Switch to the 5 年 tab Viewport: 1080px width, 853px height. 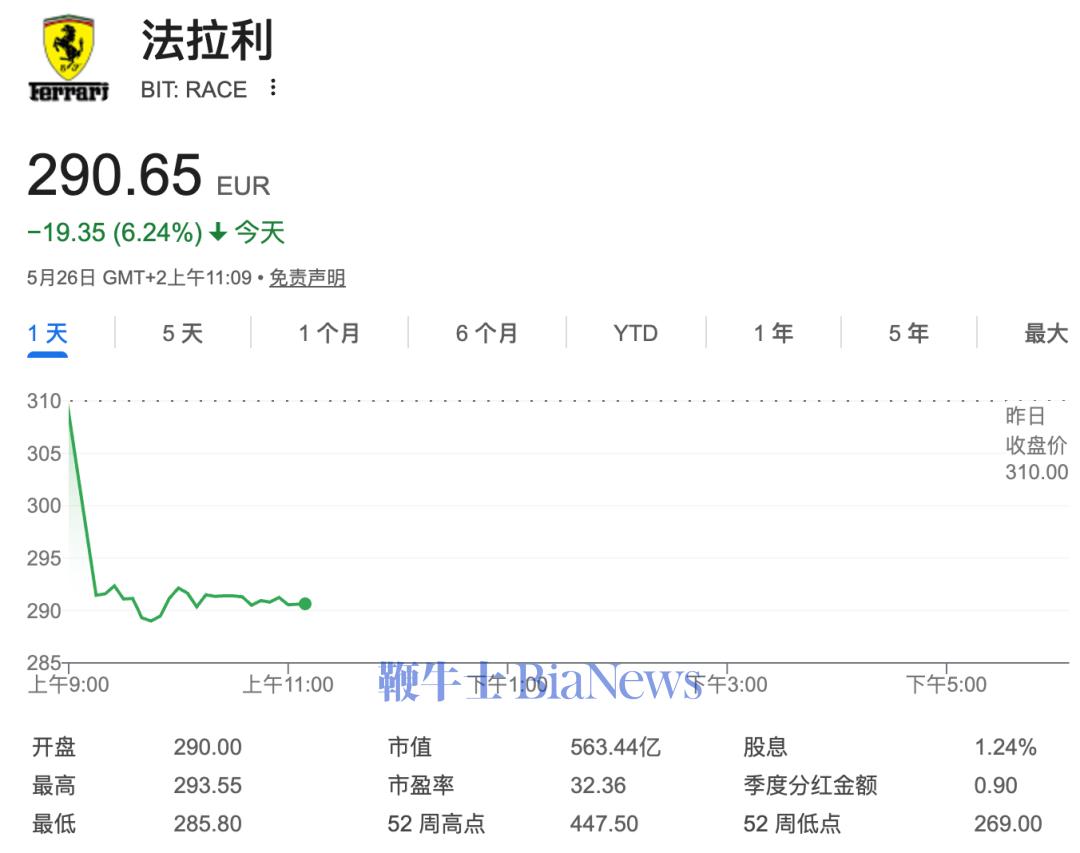908,333
